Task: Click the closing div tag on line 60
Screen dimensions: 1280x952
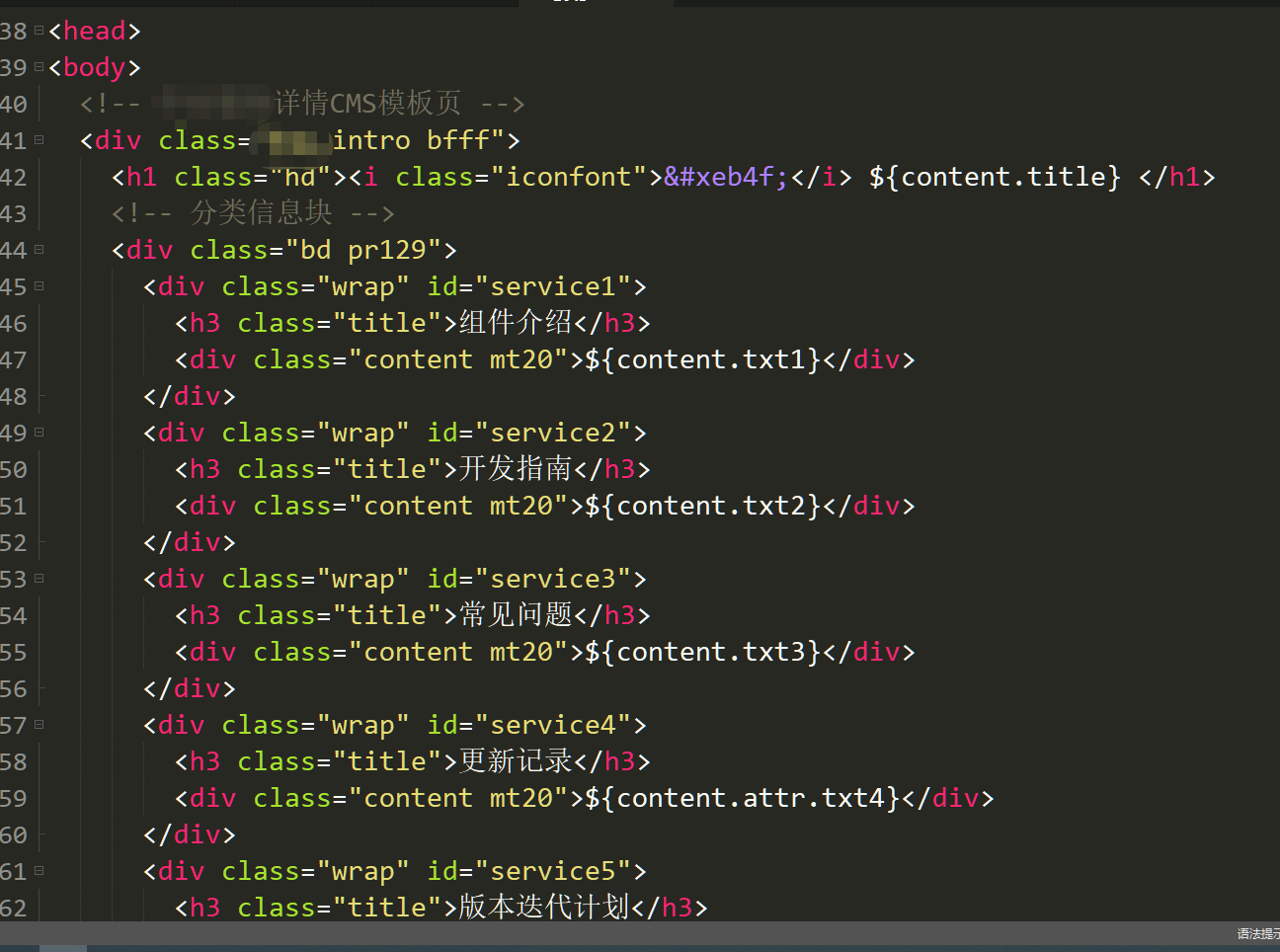Action: click(x=190, y=834)
